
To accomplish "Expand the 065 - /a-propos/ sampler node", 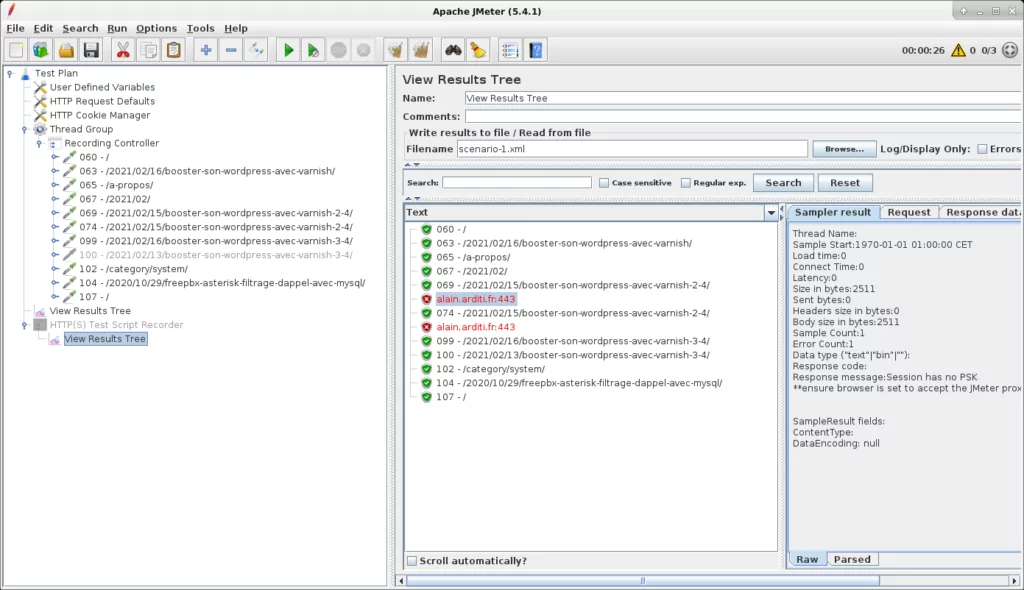I will pyautogui.click(x=55, y=185).
